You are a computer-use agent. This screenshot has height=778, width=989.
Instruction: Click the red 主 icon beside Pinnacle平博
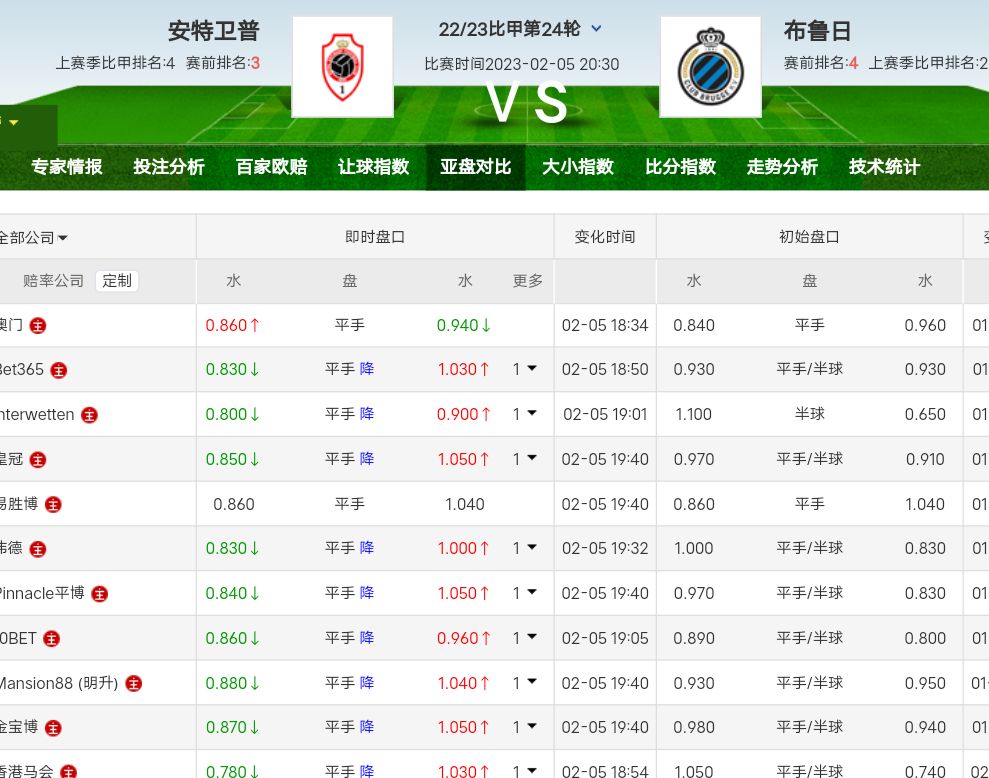click(x=100, y=594)
